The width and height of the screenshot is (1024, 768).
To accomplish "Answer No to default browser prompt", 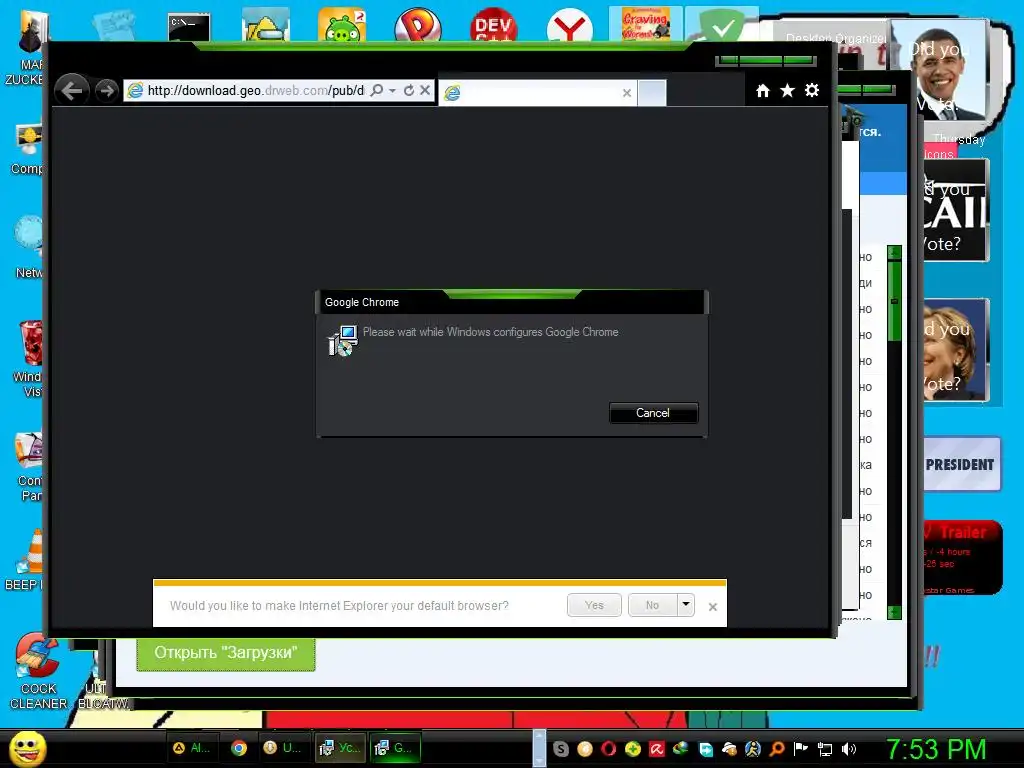I will 652,605.
